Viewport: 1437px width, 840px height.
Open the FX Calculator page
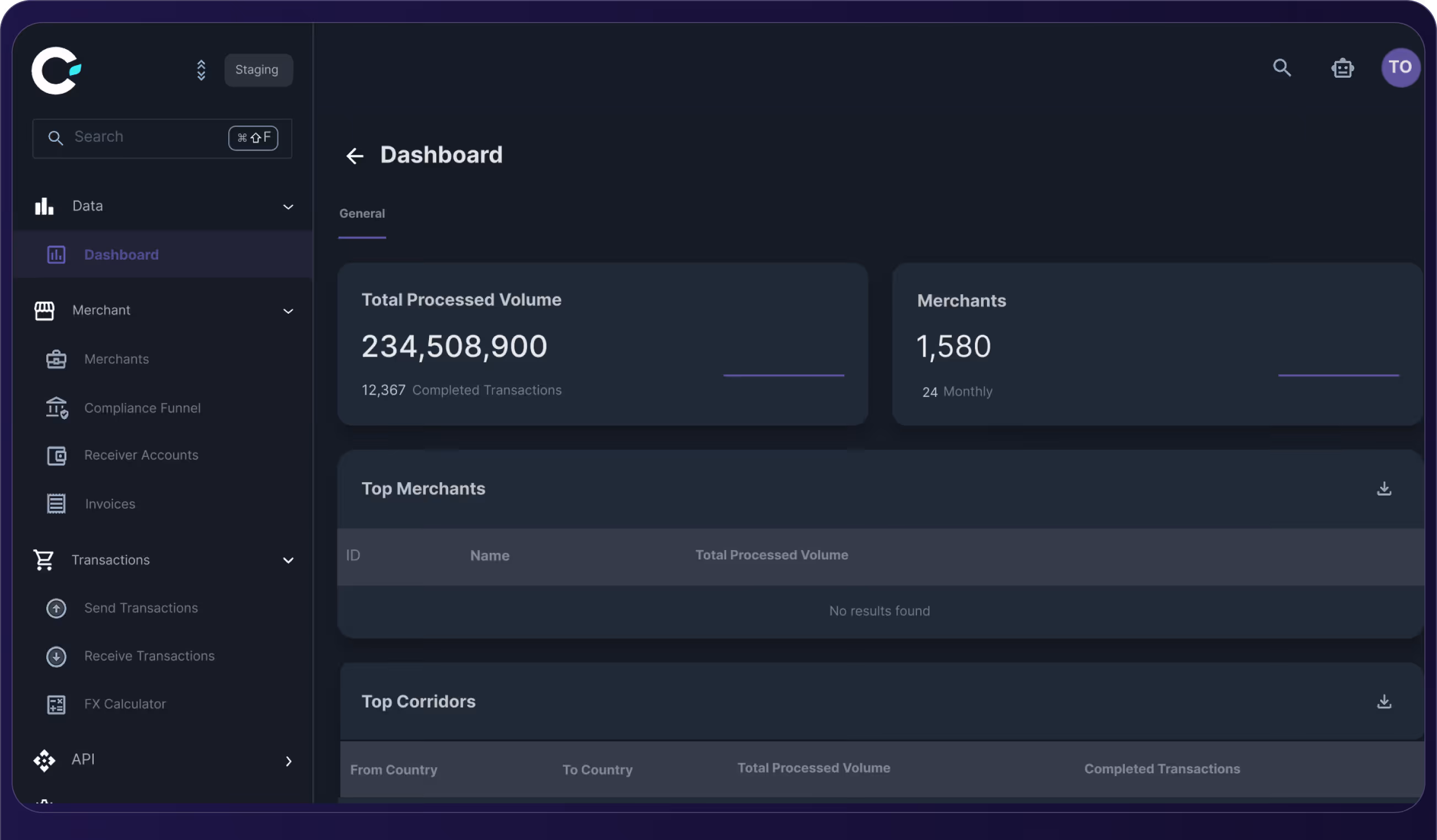point(125,704)
